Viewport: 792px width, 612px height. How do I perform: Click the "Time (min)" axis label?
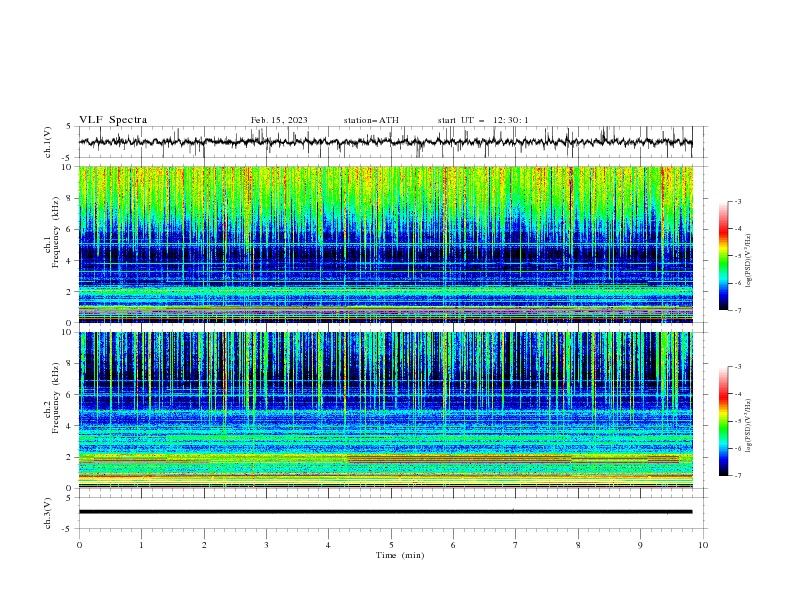[x=400, y=555]
